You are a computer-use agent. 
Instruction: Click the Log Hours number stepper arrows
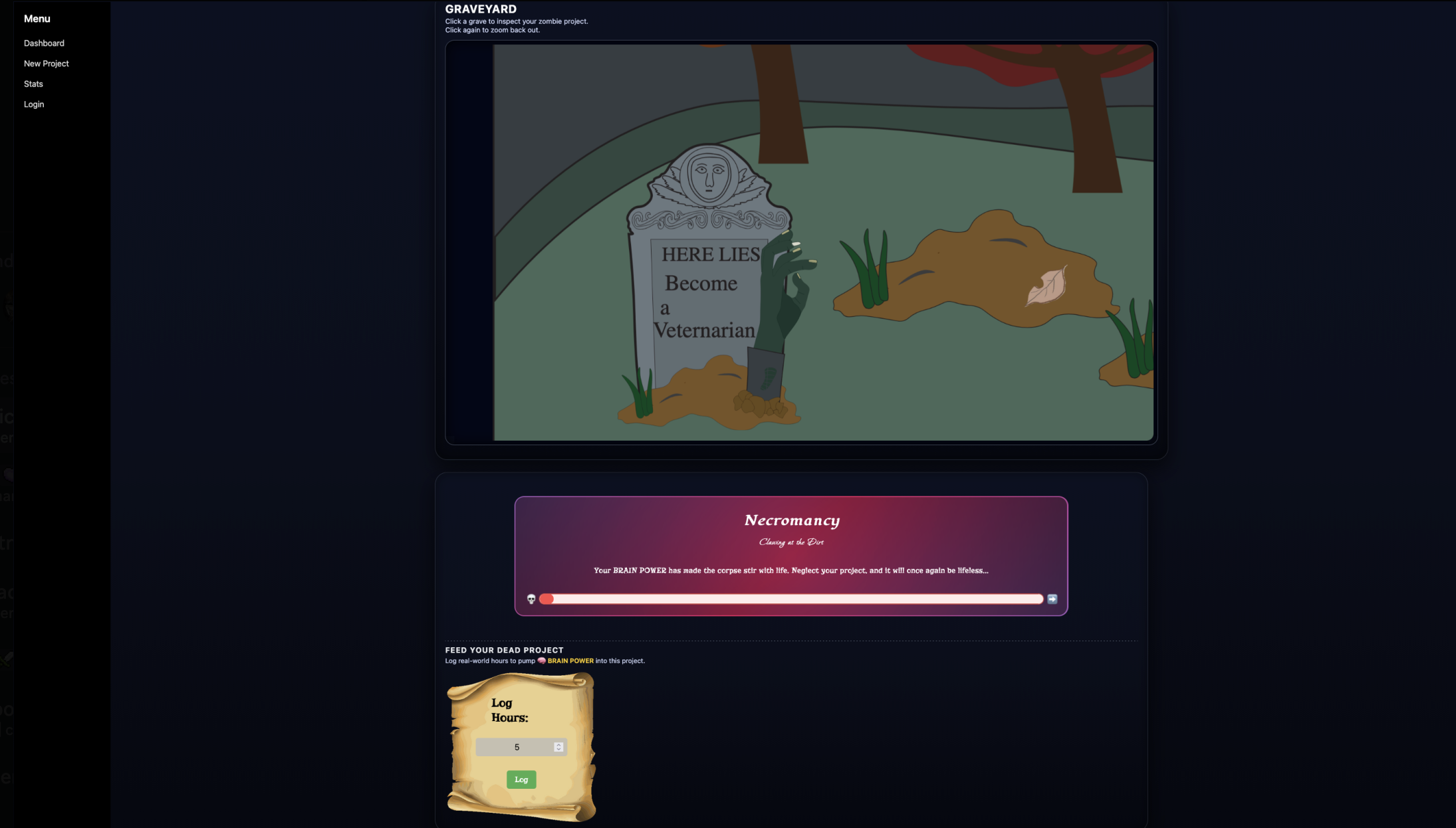coord(558,747)
